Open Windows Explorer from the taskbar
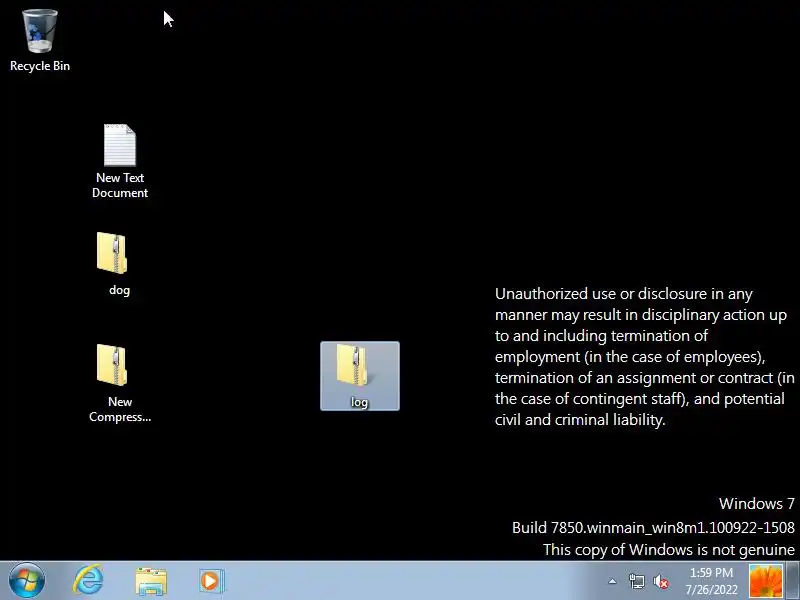This screenshot has width=800, height=600. (151, 581)
